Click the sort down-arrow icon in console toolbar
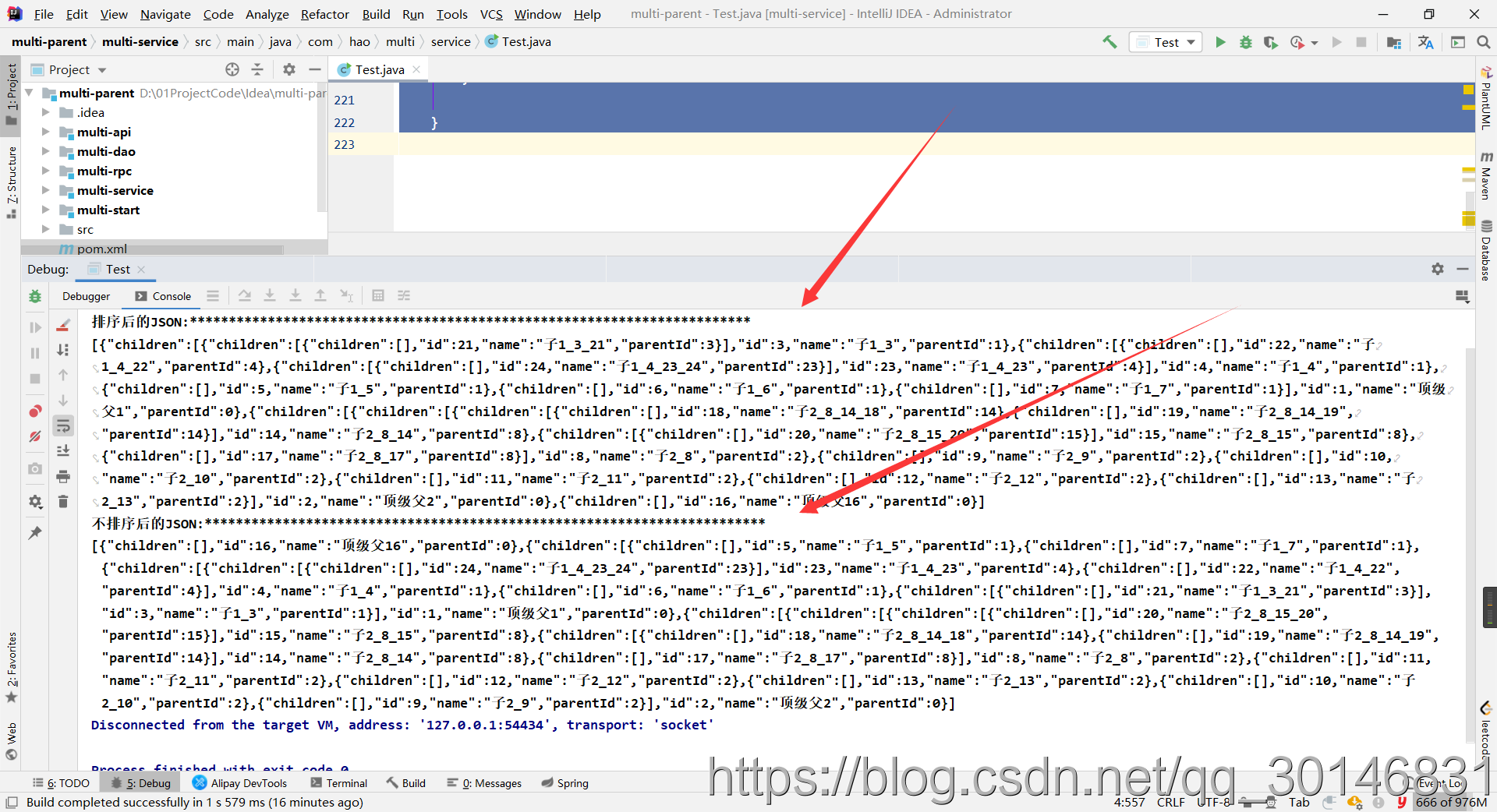This screenshot has width=1497, height=812. click(63, 351)
